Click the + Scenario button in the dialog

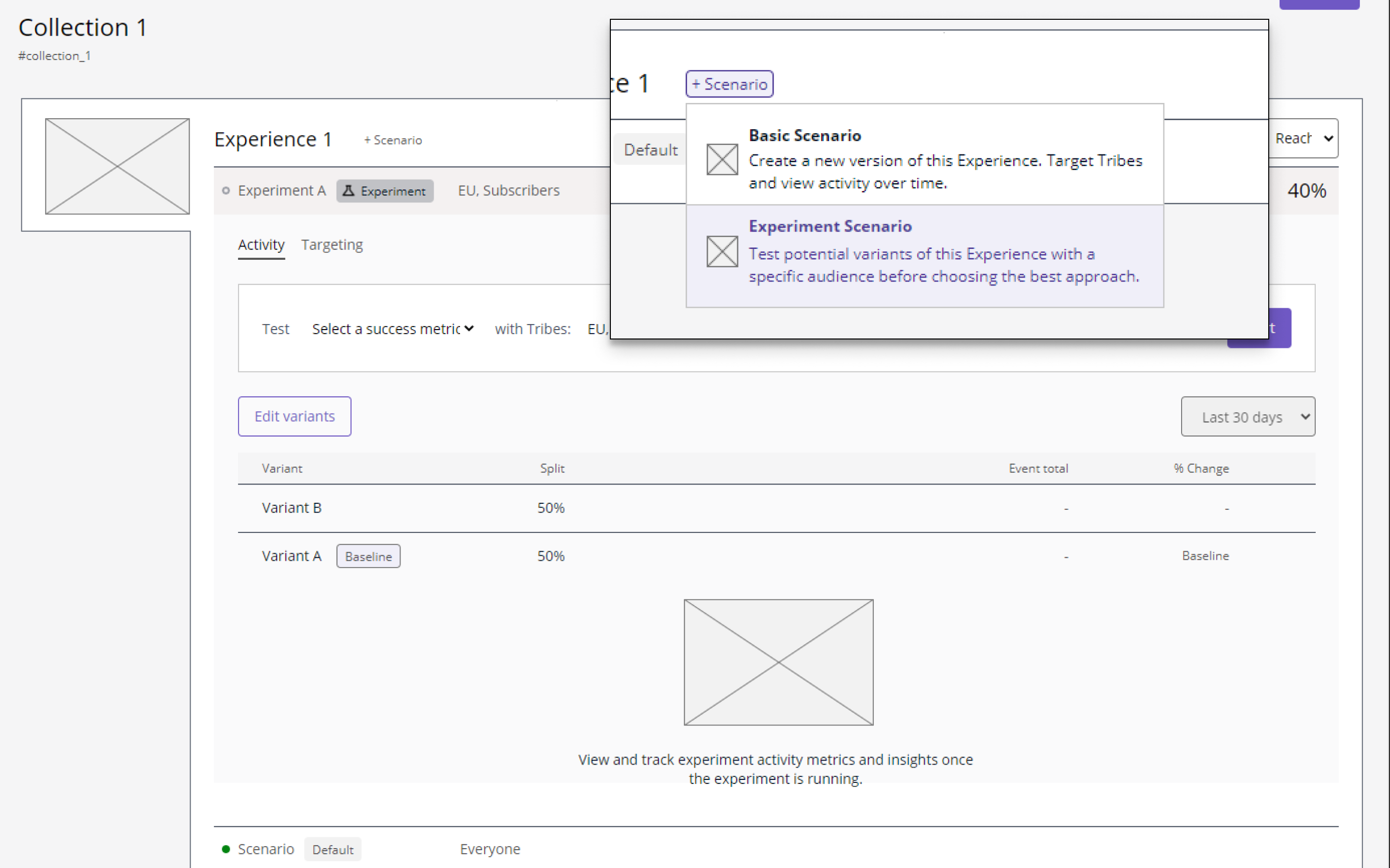(729, 83)
